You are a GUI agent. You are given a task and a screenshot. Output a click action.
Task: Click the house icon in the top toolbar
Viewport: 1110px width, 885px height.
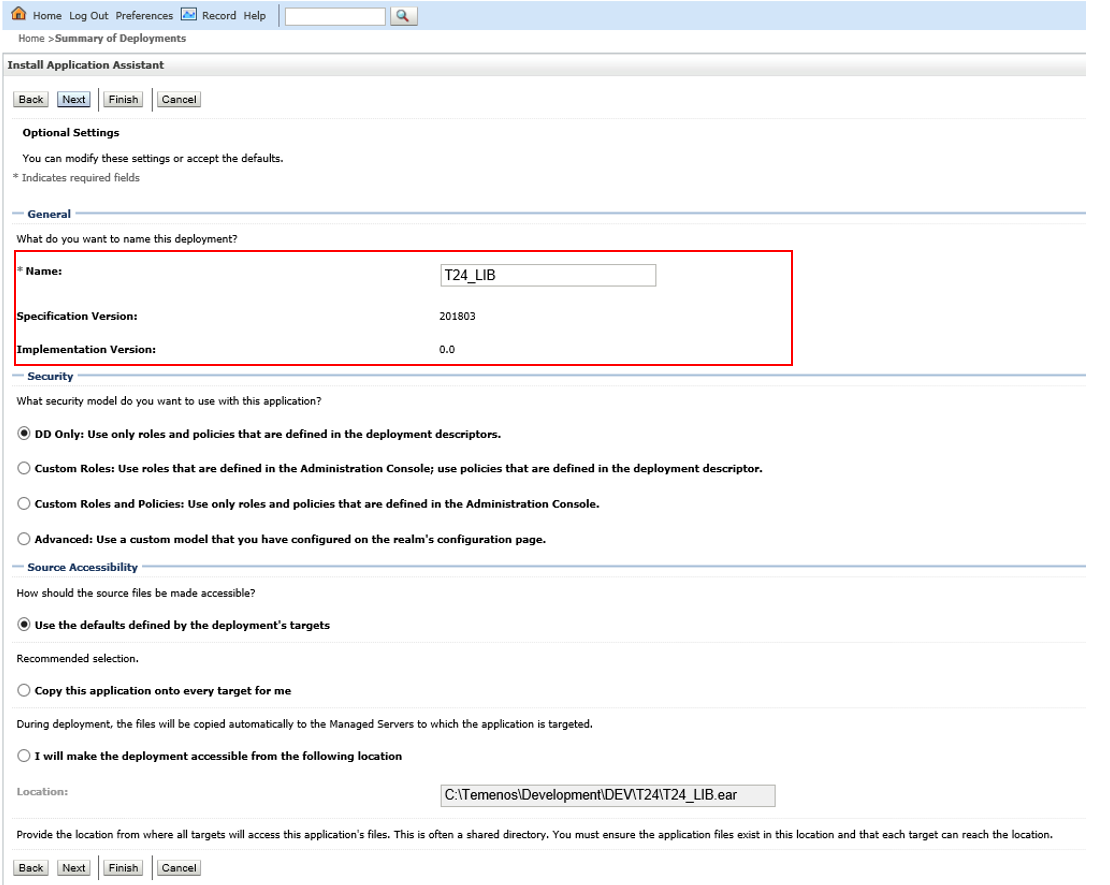13,16
